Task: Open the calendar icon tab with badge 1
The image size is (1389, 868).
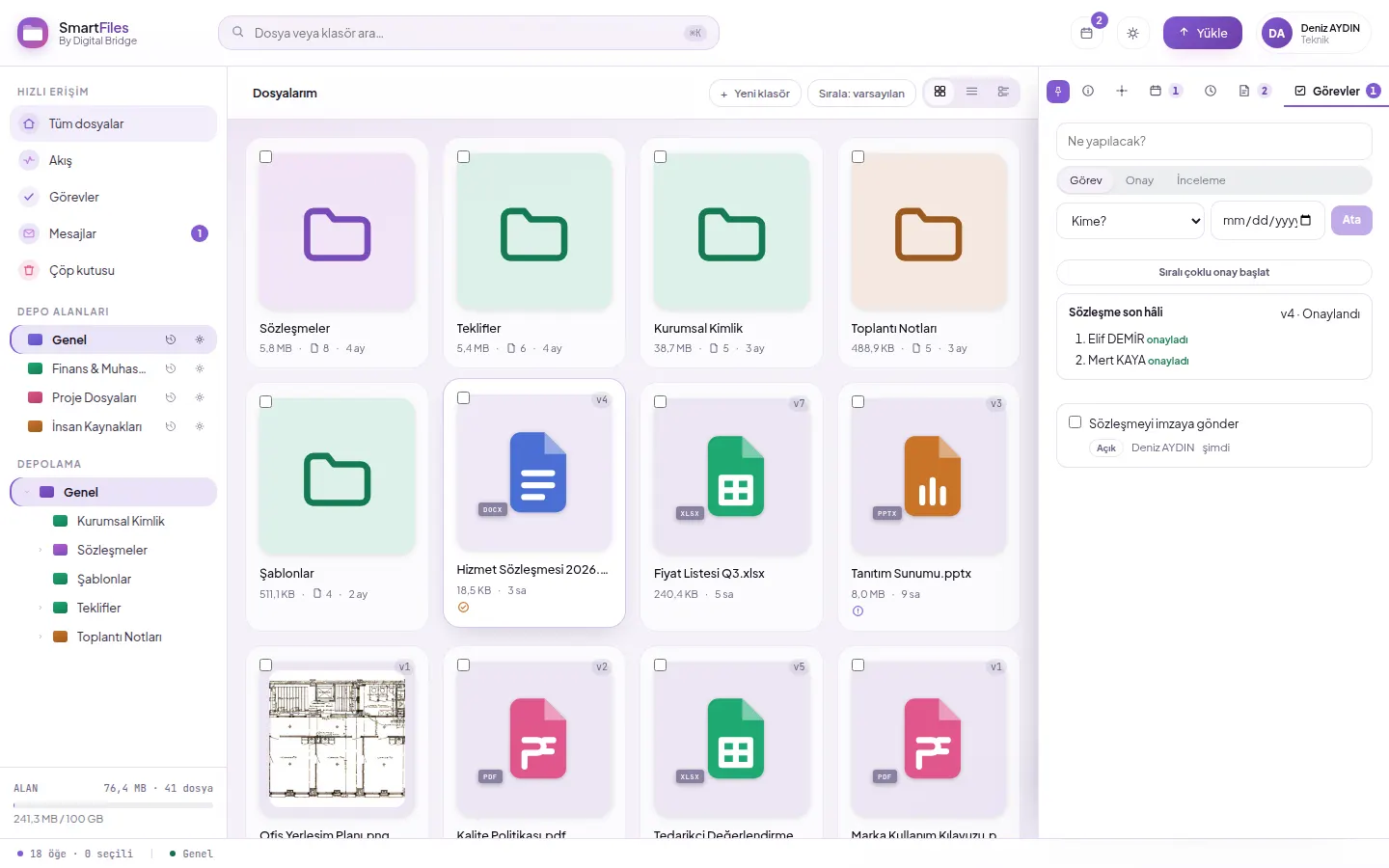Action: (1165, 91)
